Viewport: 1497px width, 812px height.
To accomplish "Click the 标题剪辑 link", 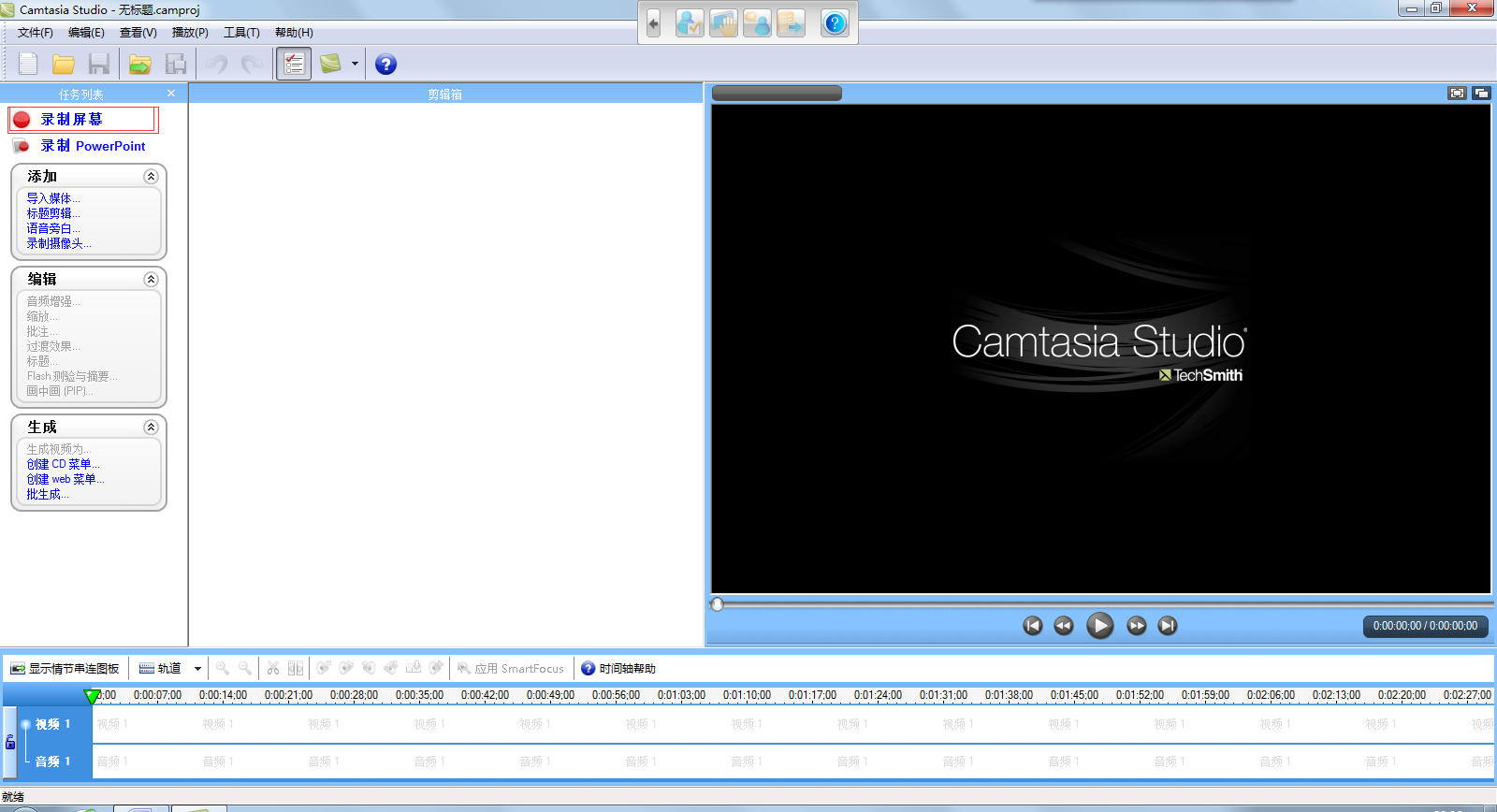I will (53, 213).
